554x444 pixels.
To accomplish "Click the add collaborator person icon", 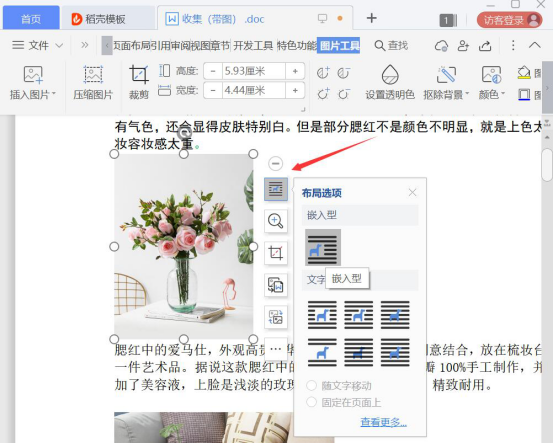I will 463,46.
